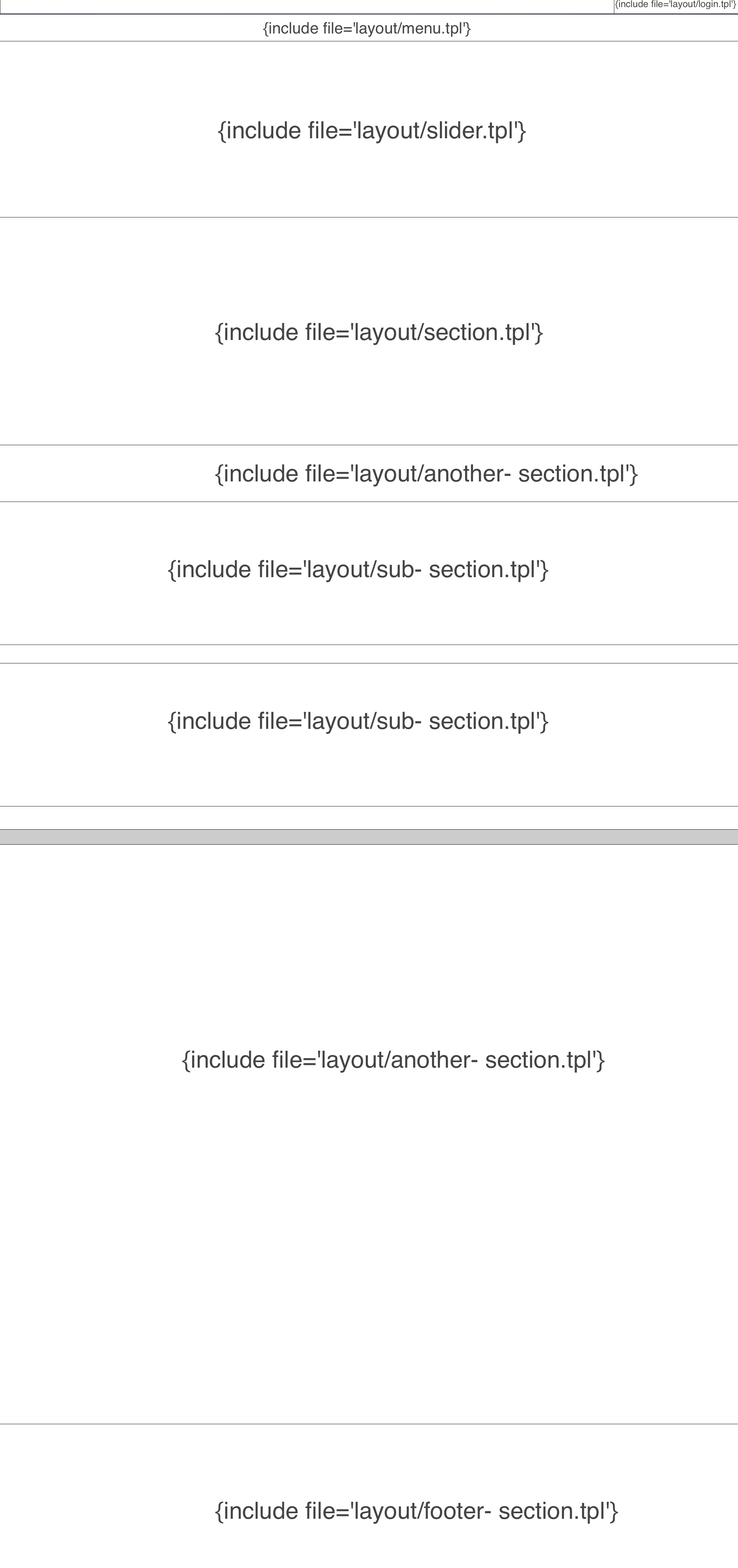Click the lower sub-section.tpl include text
Image resolution: width=738 pixels, height=1568 pixels.
click(x=358, y=721)
